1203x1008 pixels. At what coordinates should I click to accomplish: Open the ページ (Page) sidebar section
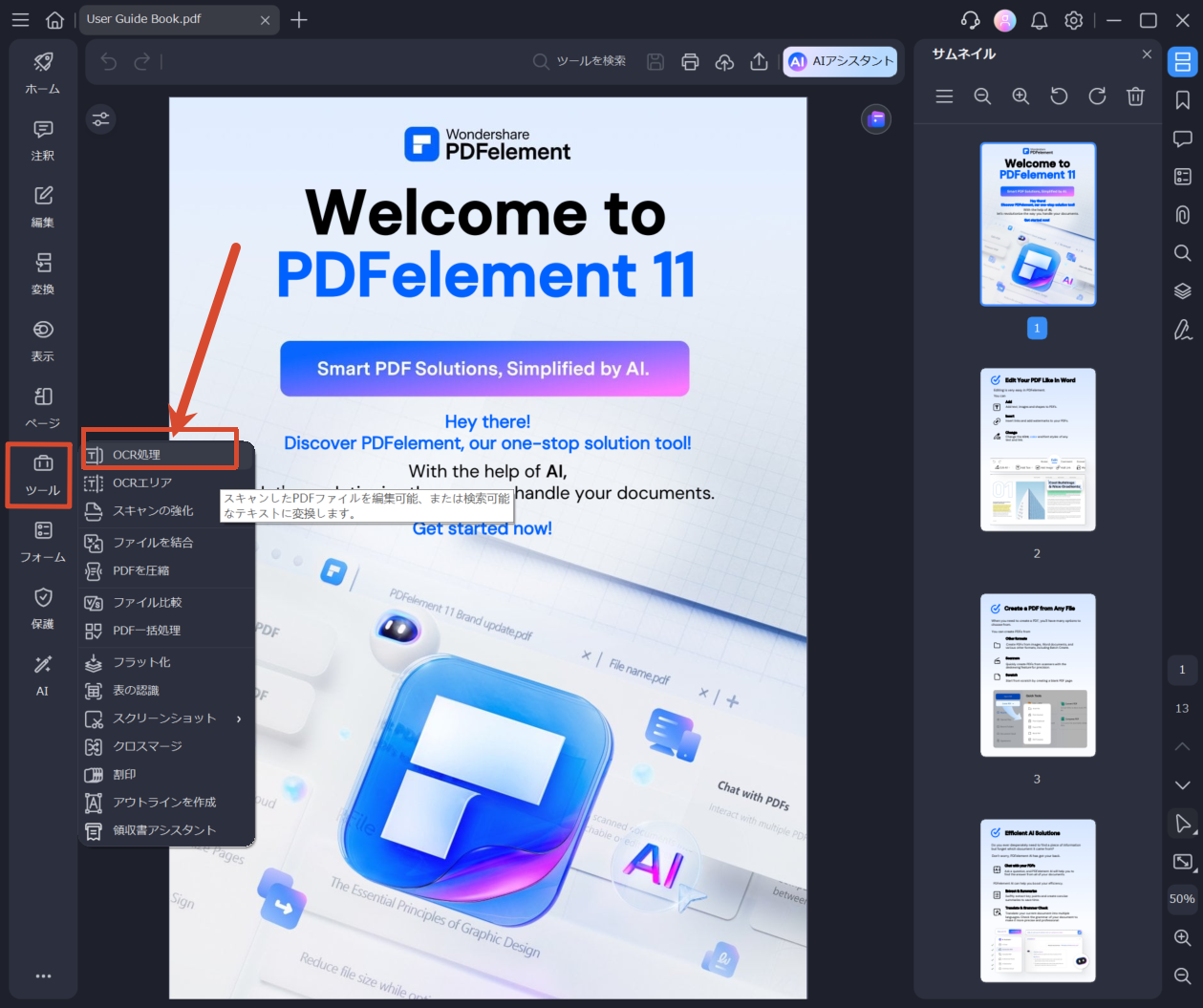43,409
